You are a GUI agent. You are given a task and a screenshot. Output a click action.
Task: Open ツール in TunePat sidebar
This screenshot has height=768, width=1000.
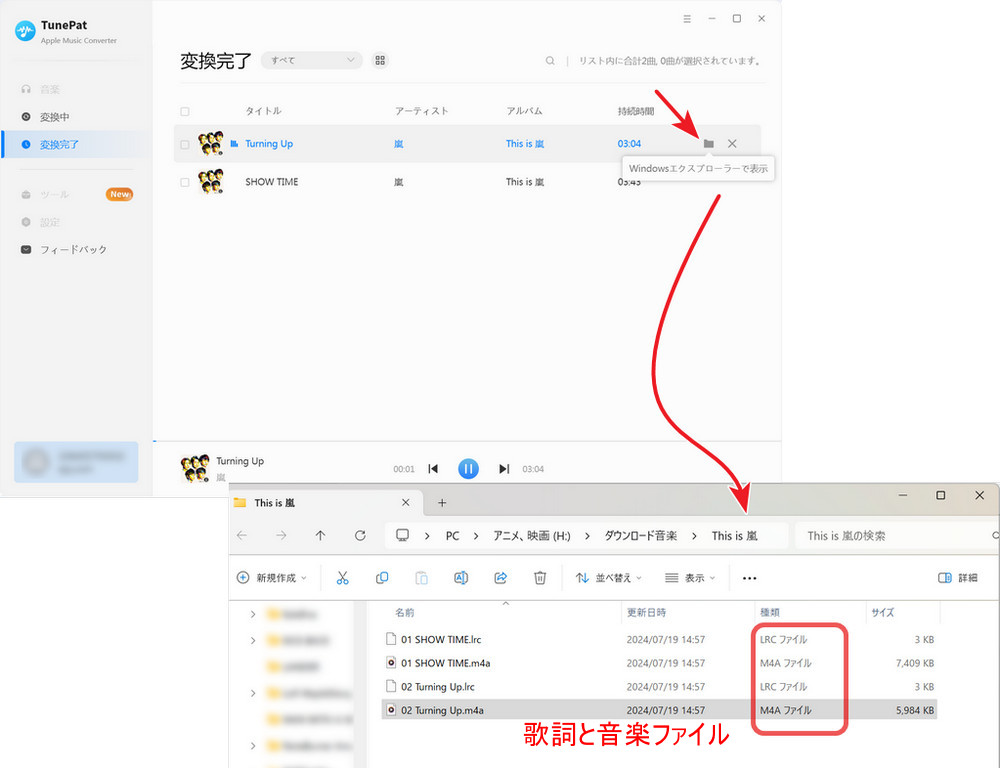54,194
